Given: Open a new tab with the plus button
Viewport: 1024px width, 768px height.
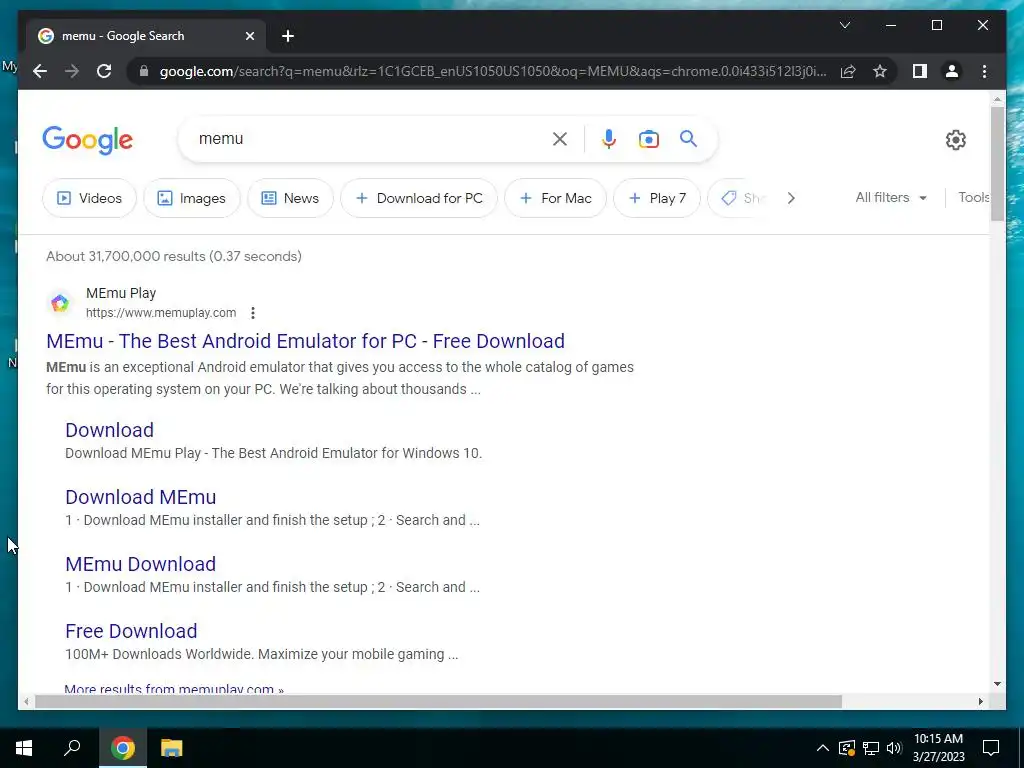Looking at the screenshot, I should coord(288,36).
